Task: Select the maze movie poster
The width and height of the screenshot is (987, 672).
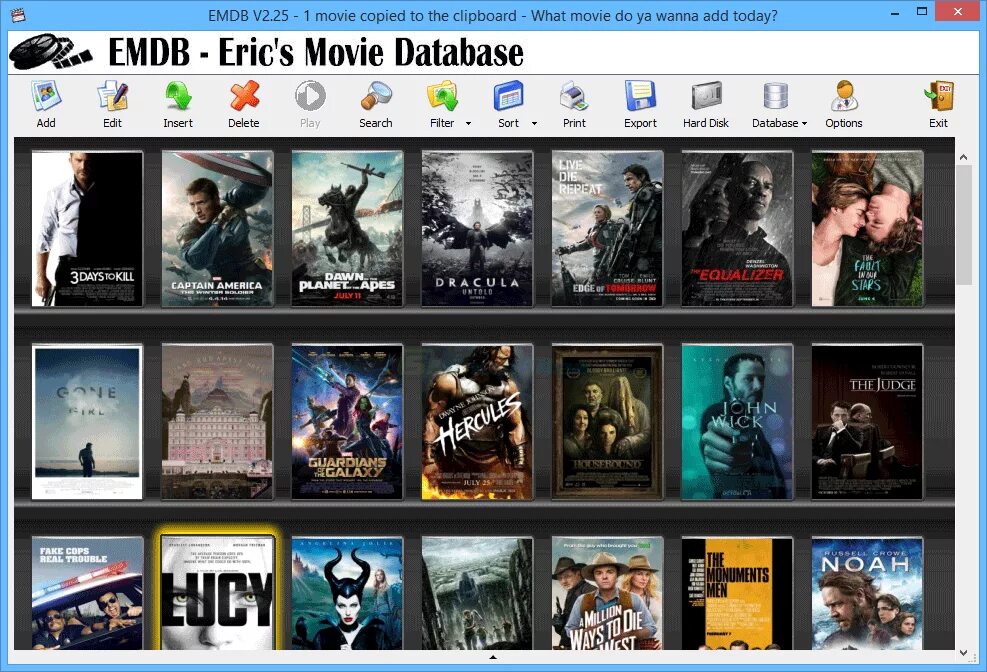Action: (477, 593)
